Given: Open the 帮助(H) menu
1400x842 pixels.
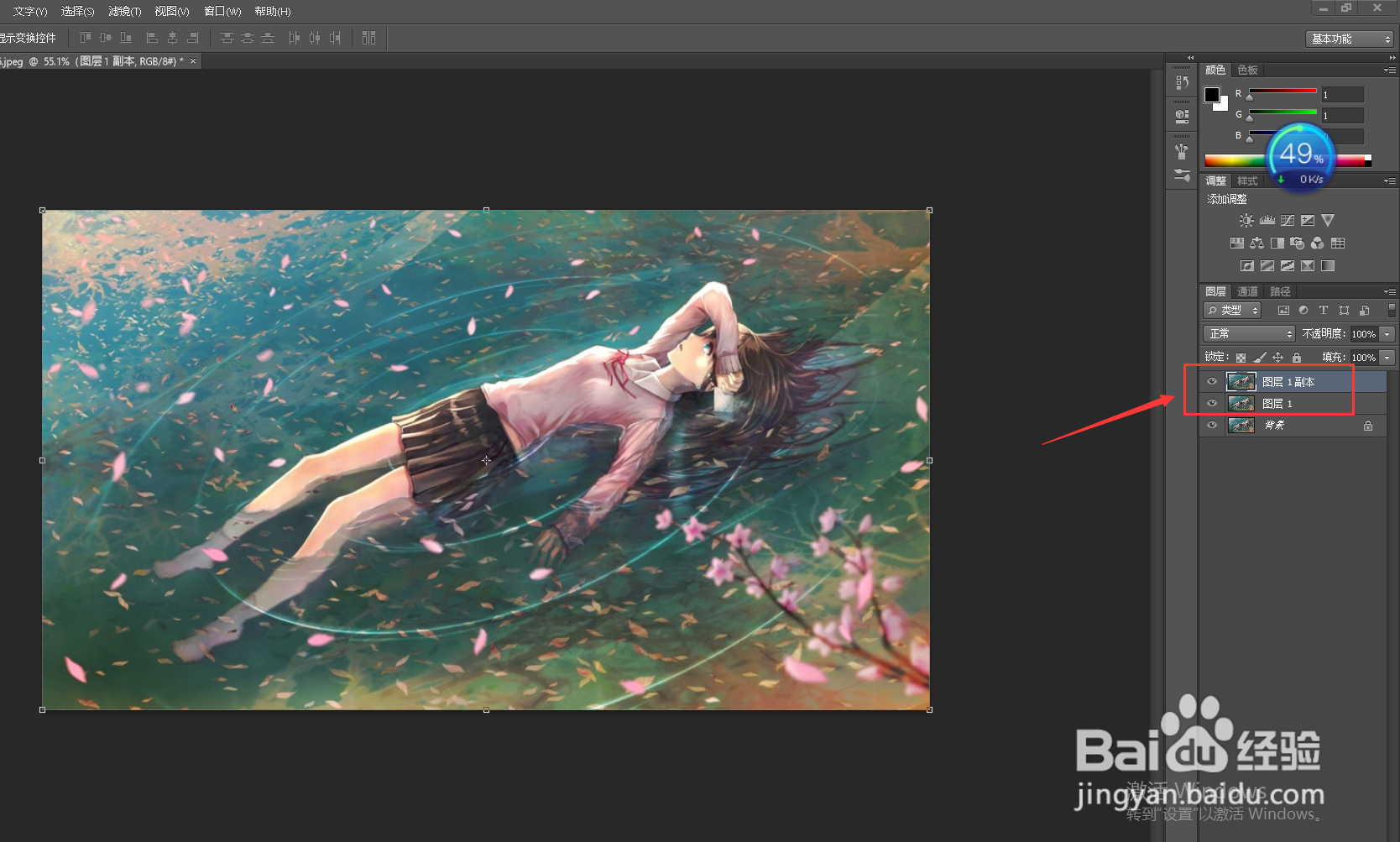Looking at the screenshot, I should 273,11.
